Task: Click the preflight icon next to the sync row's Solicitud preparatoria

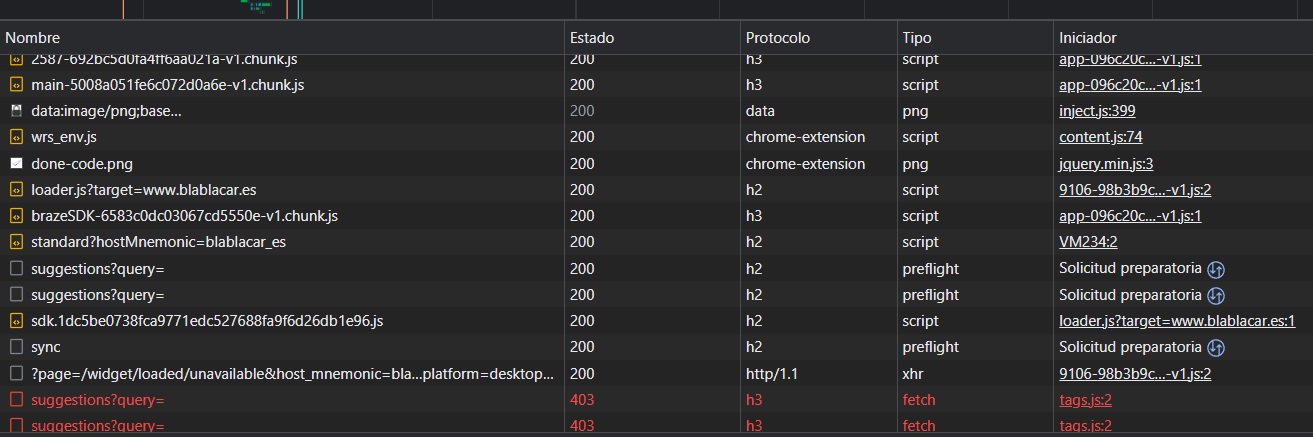Action: tap(1216, 347)
